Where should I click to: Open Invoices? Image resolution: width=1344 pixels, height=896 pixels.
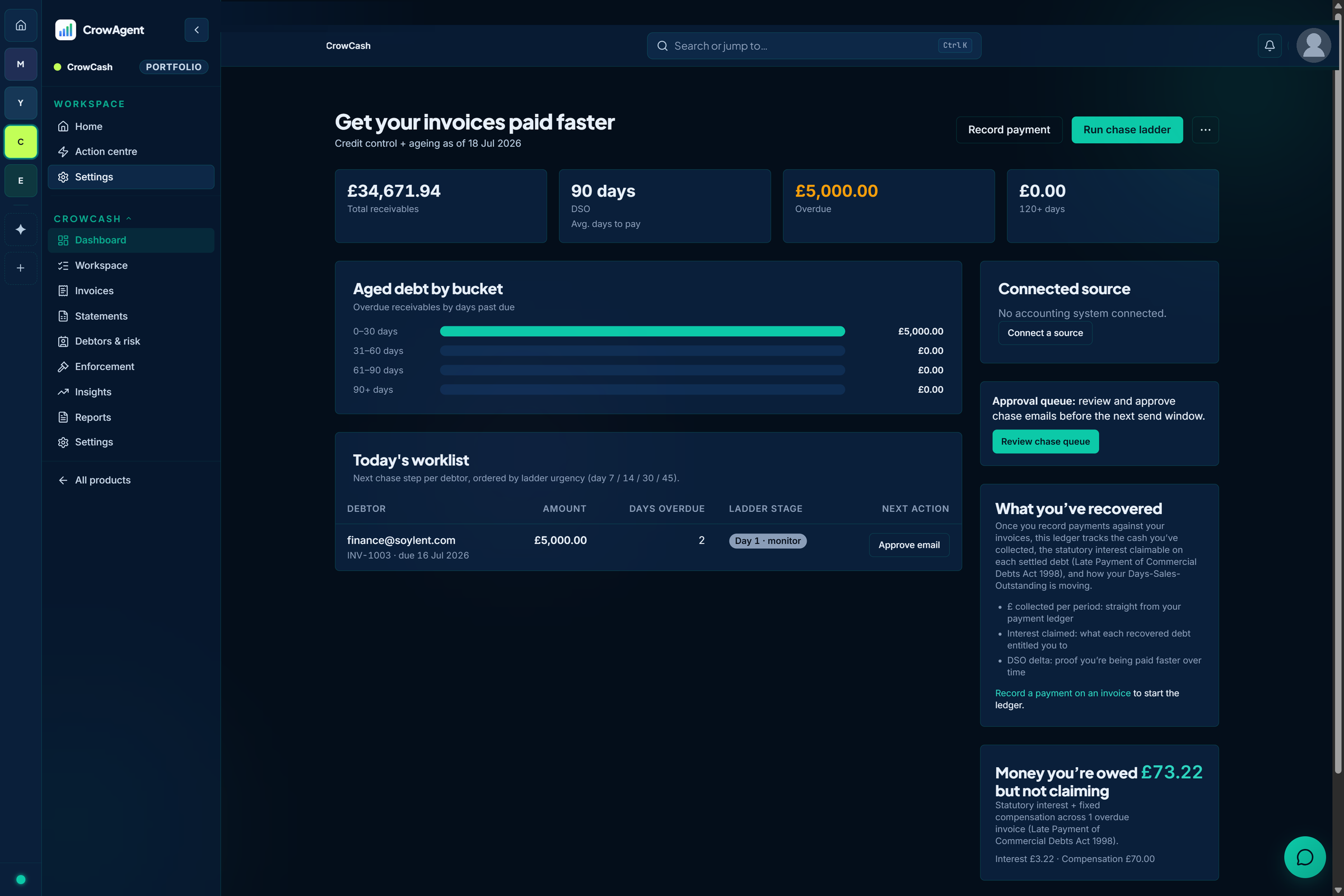tap(131, 291)
